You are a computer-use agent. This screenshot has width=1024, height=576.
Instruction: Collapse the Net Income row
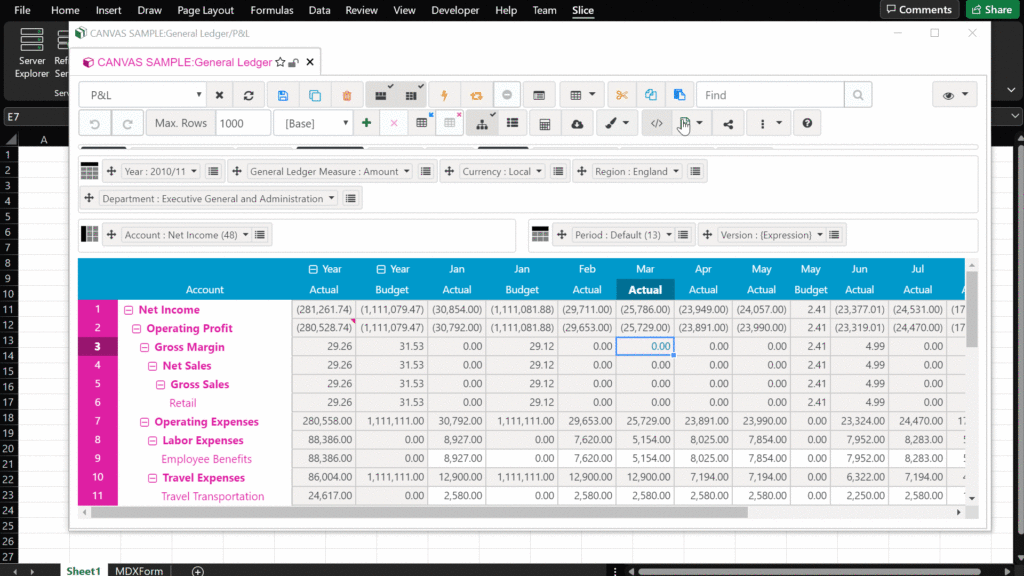129,310
